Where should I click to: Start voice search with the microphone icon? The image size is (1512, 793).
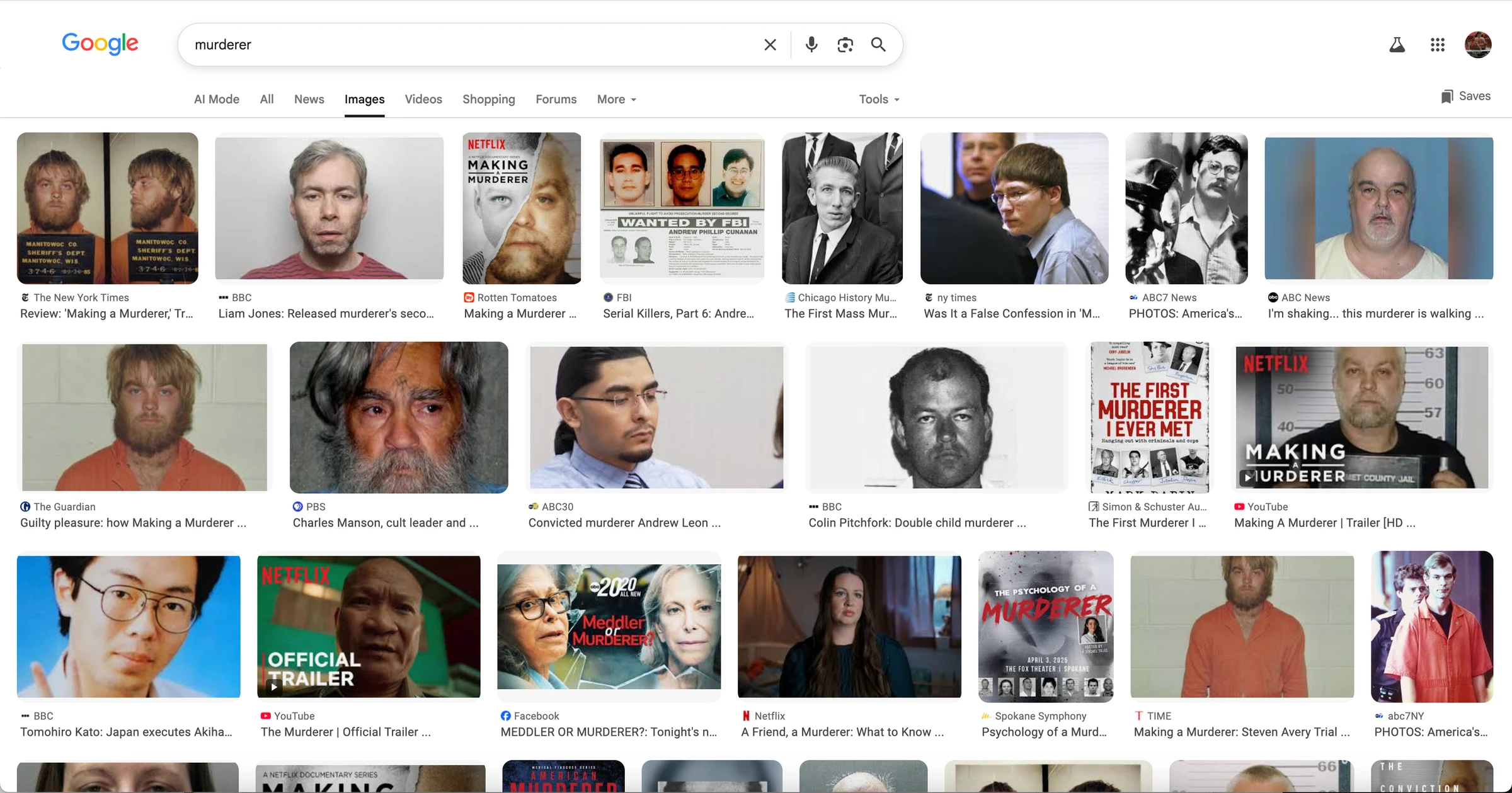click(x=811, y=45)
